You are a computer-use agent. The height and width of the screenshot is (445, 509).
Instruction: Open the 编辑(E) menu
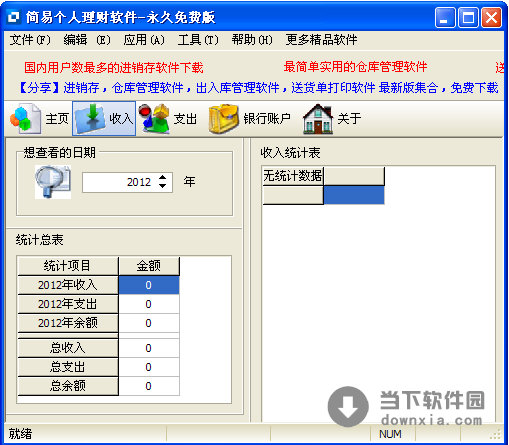(x=87, y=40)
